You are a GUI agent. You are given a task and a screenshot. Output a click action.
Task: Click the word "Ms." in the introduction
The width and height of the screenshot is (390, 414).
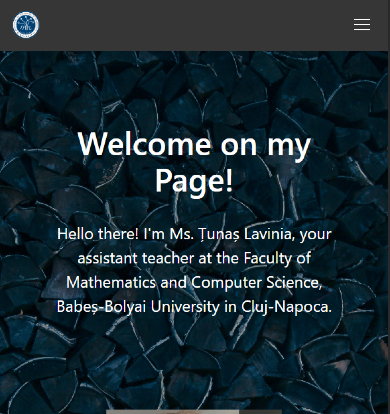pyautogui.click(x=182, y=234)
